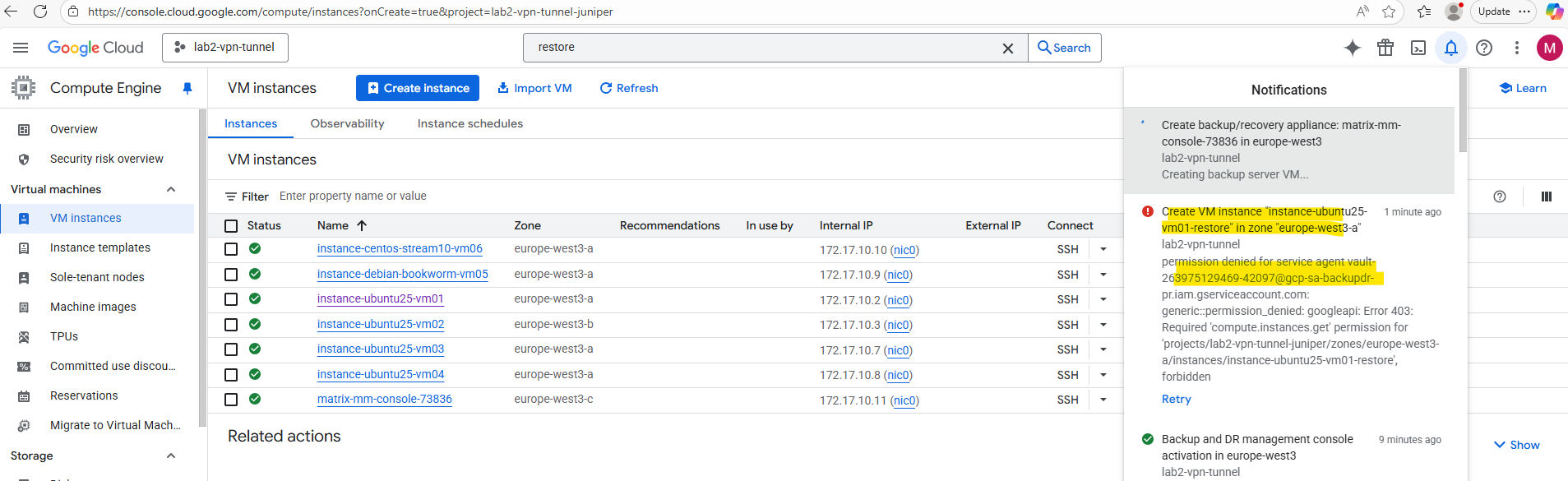Open the lab2-vpn-tunnel project picker
The height and width of the screenshot is (481, 1568).
(225, 48)
